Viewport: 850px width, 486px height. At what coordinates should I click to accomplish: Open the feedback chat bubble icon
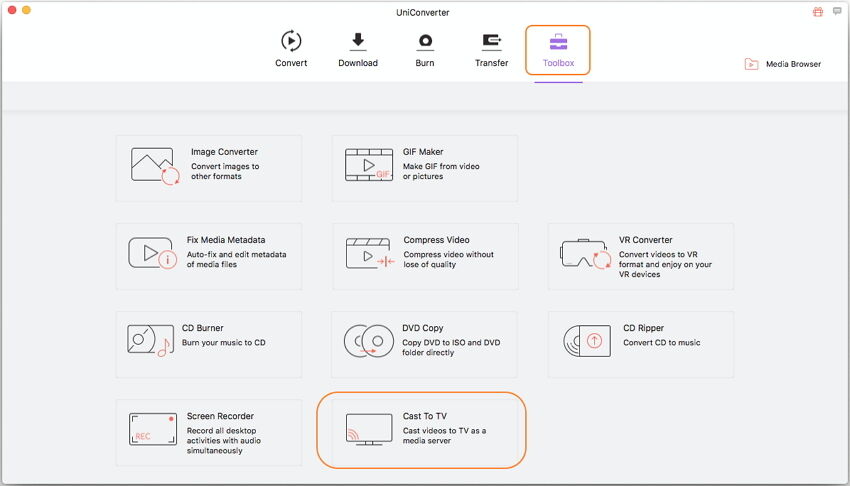(x=837, y=11)
